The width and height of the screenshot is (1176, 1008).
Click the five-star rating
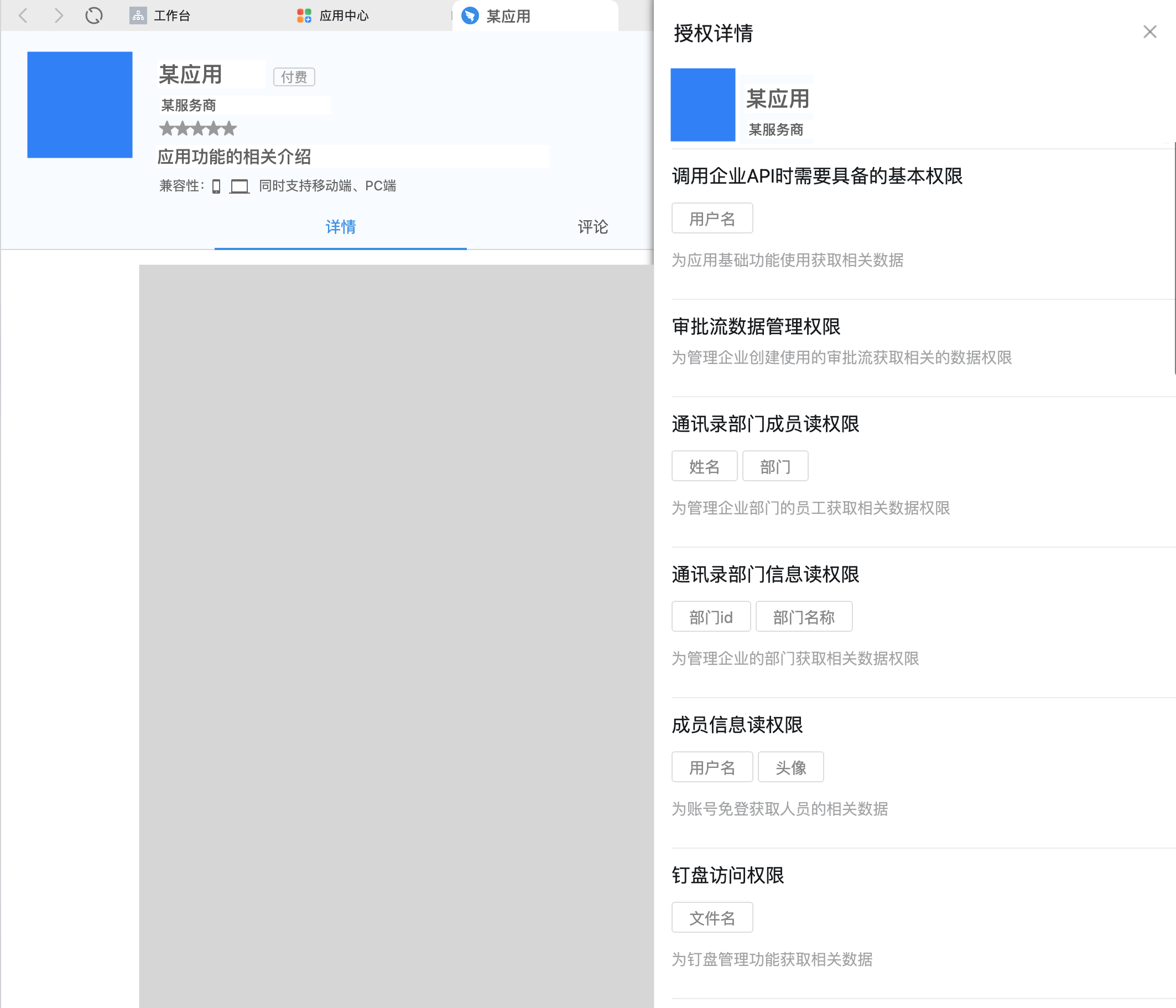point(197,129)
